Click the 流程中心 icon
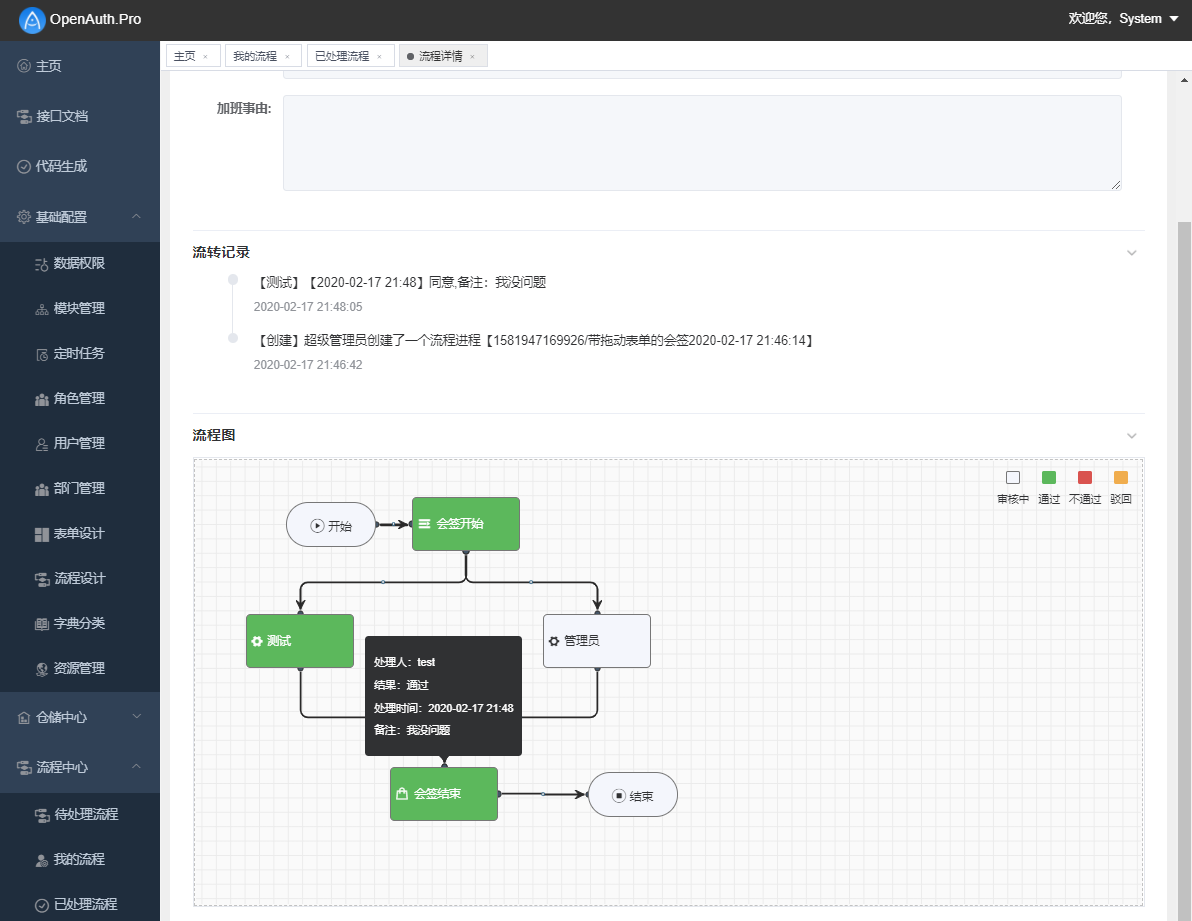Viewport: 1192px width, 921px height. pos(24,768)
